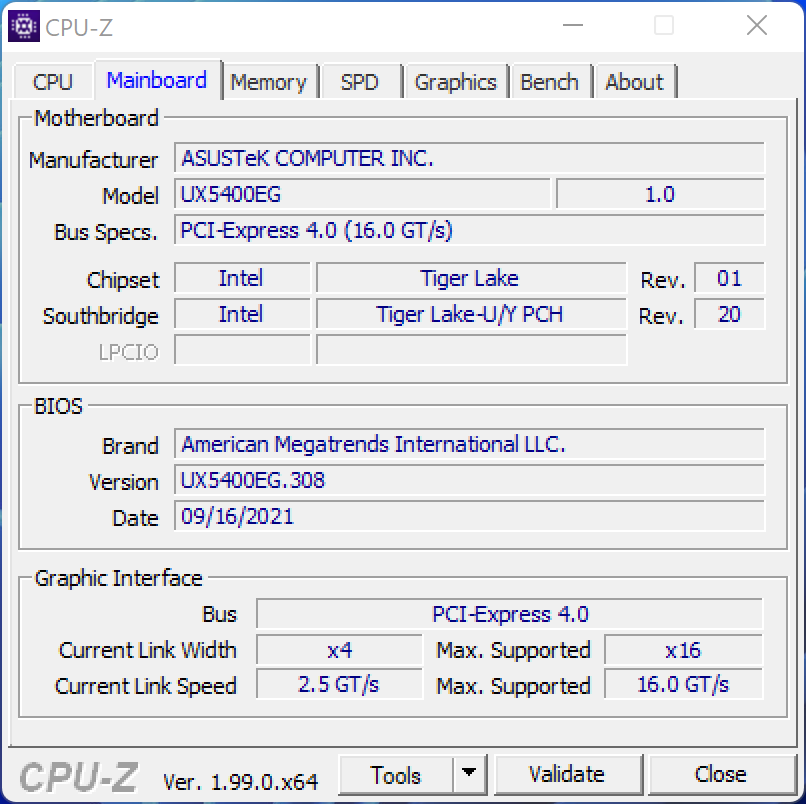Click the Chipset vendor Intel field
Viewport: 806px width, 804px height.
[242, 279]
